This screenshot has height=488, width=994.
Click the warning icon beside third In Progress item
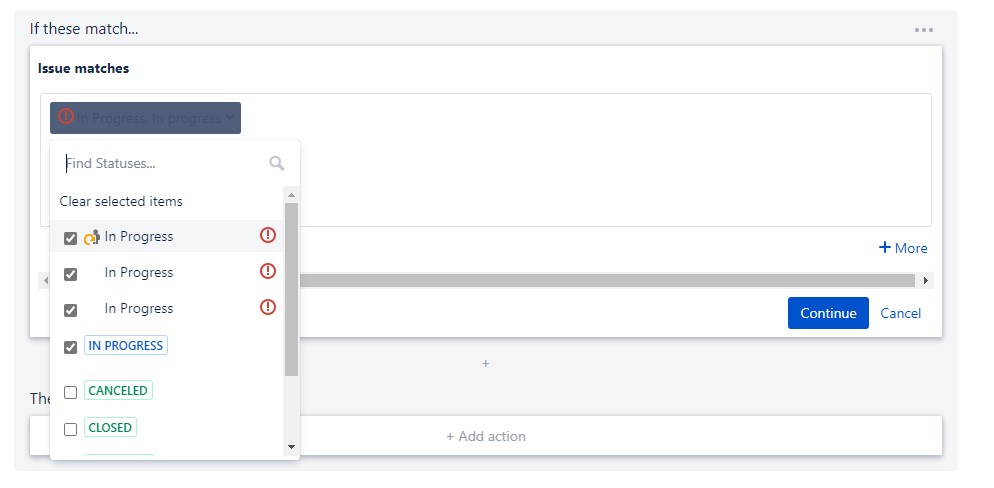click(x=268, y=307)
